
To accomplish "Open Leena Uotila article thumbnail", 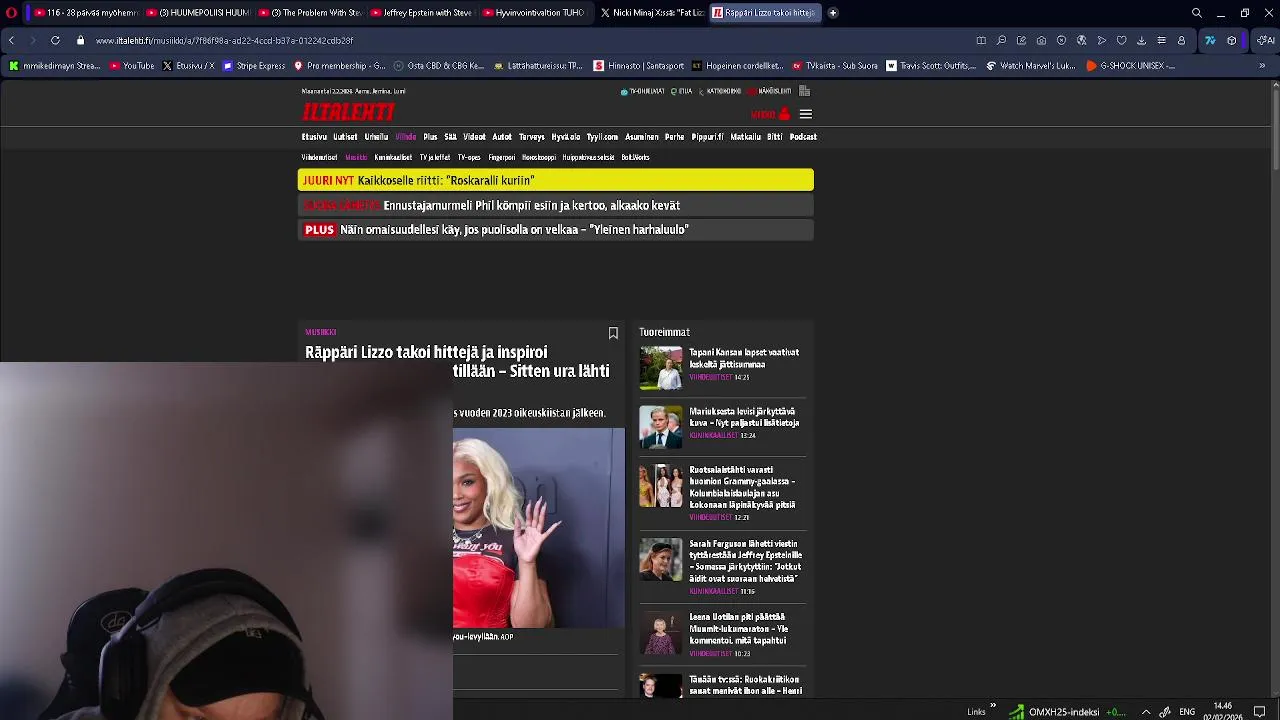I will click(x=660, y=633).
